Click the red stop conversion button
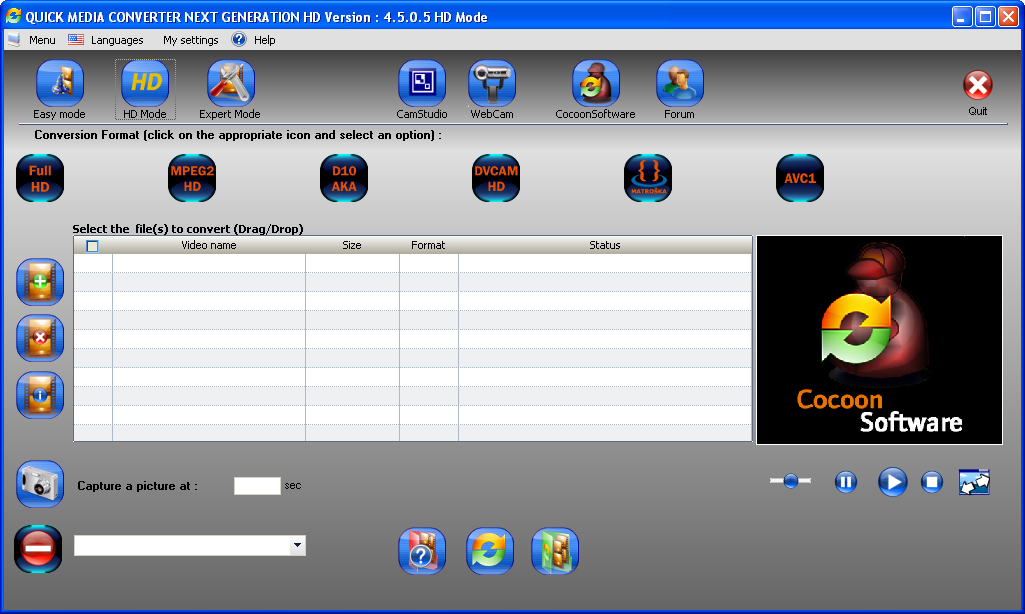This screenshot has height=614, width=1025. coord(38,549)
